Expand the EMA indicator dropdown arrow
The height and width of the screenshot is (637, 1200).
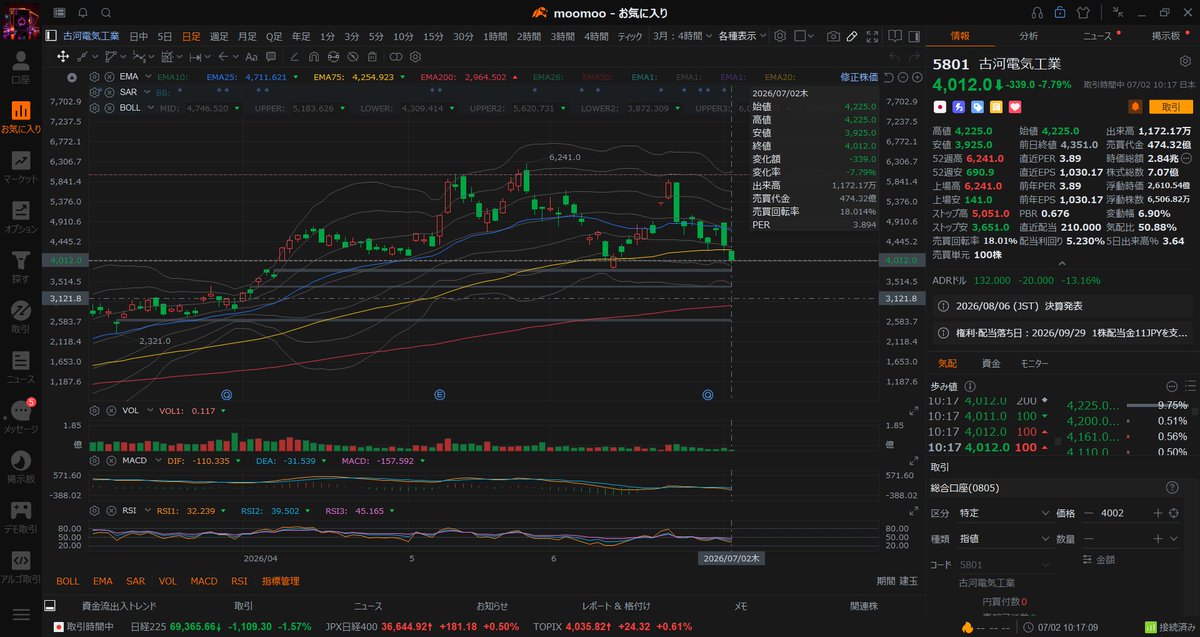pos(148,76)
